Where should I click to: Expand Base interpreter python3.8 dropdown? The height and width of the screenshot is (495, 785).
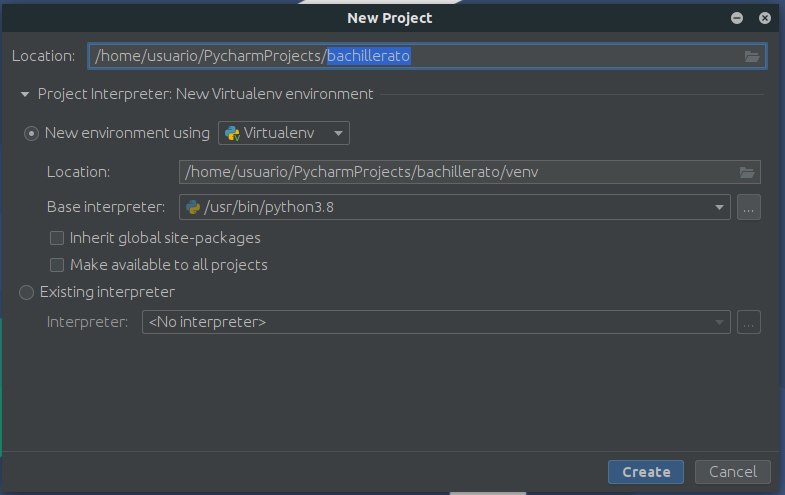click(719, 207)
